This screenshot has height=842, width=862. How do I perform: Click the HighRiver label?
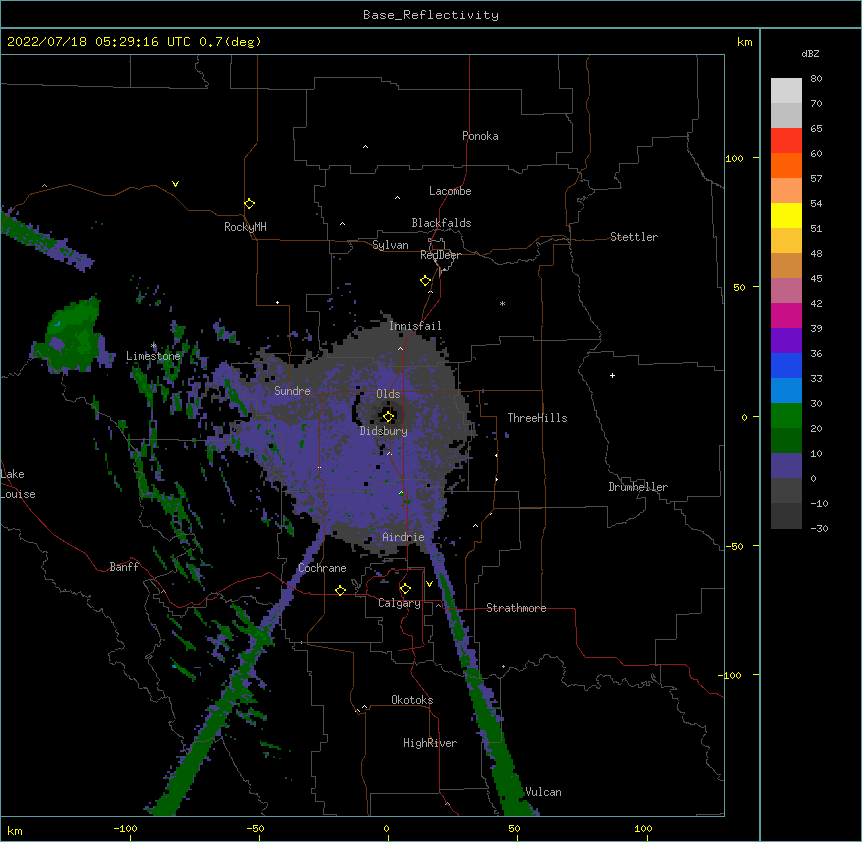coord(430,743)
